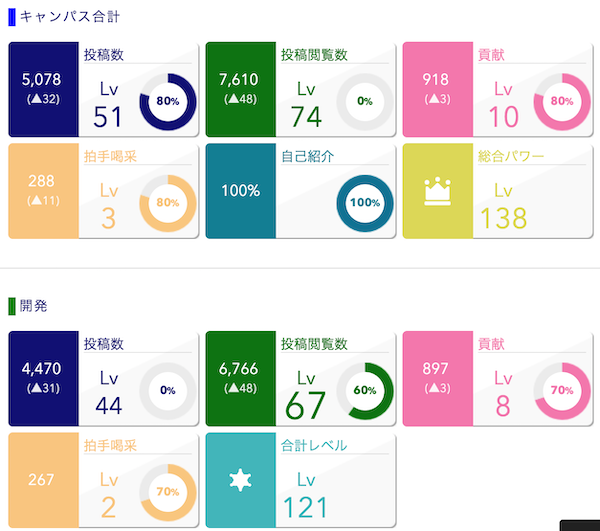Select the 開発 section's 投稿数 heading
600x531 pixels.
pos(105,344)
